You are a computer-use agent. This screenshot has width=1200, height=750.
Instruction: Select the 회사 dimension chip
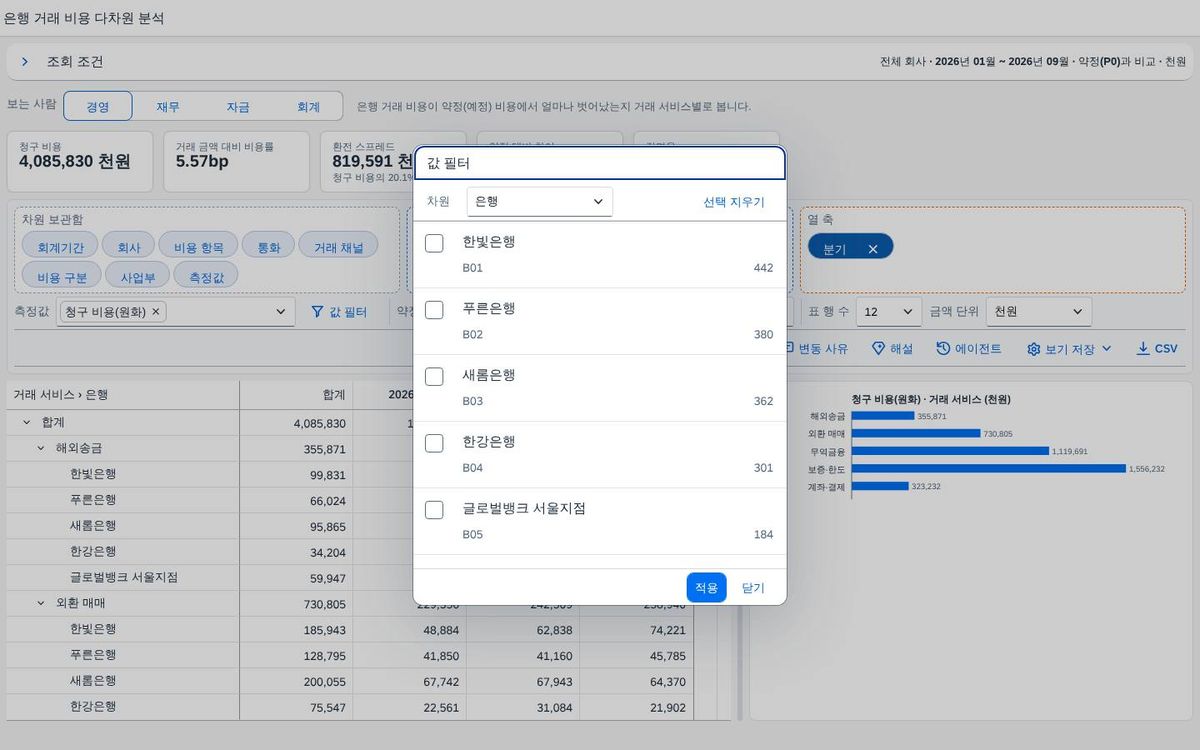tap(128, 247)
